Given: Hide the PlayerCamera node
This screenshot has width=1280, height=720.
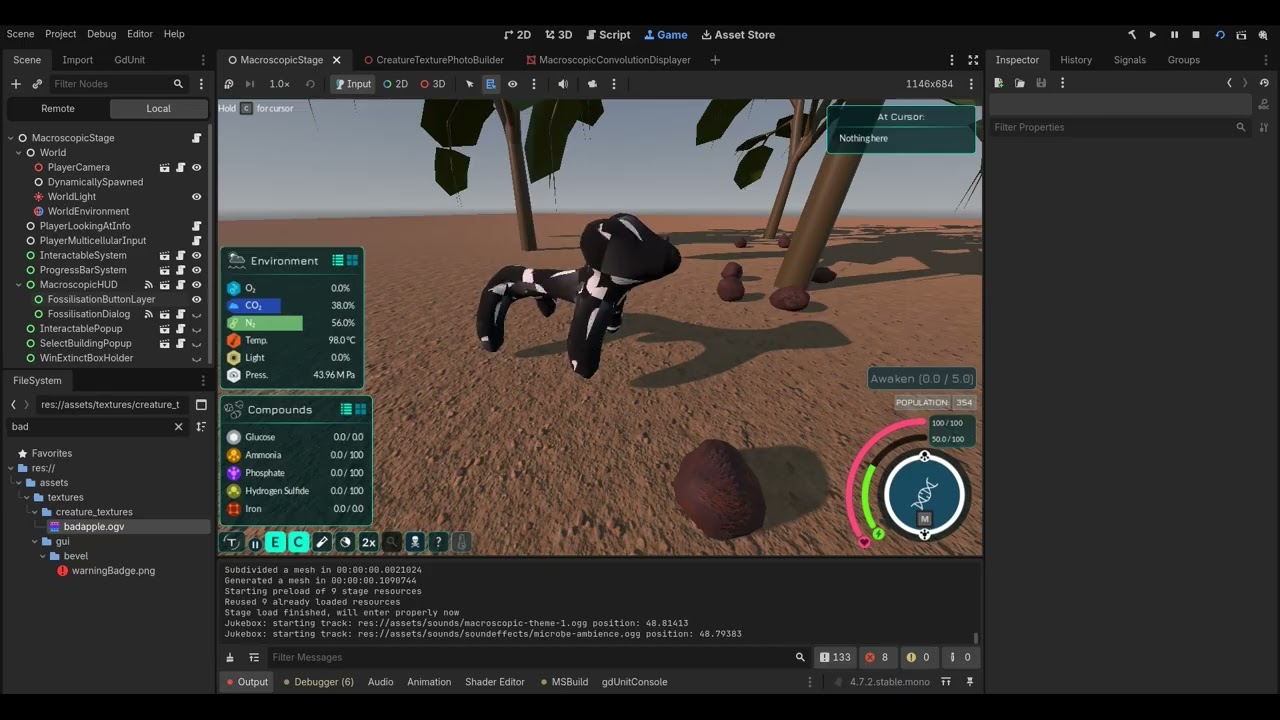Looking at the screenshot, I should click(x=197, y=167).
